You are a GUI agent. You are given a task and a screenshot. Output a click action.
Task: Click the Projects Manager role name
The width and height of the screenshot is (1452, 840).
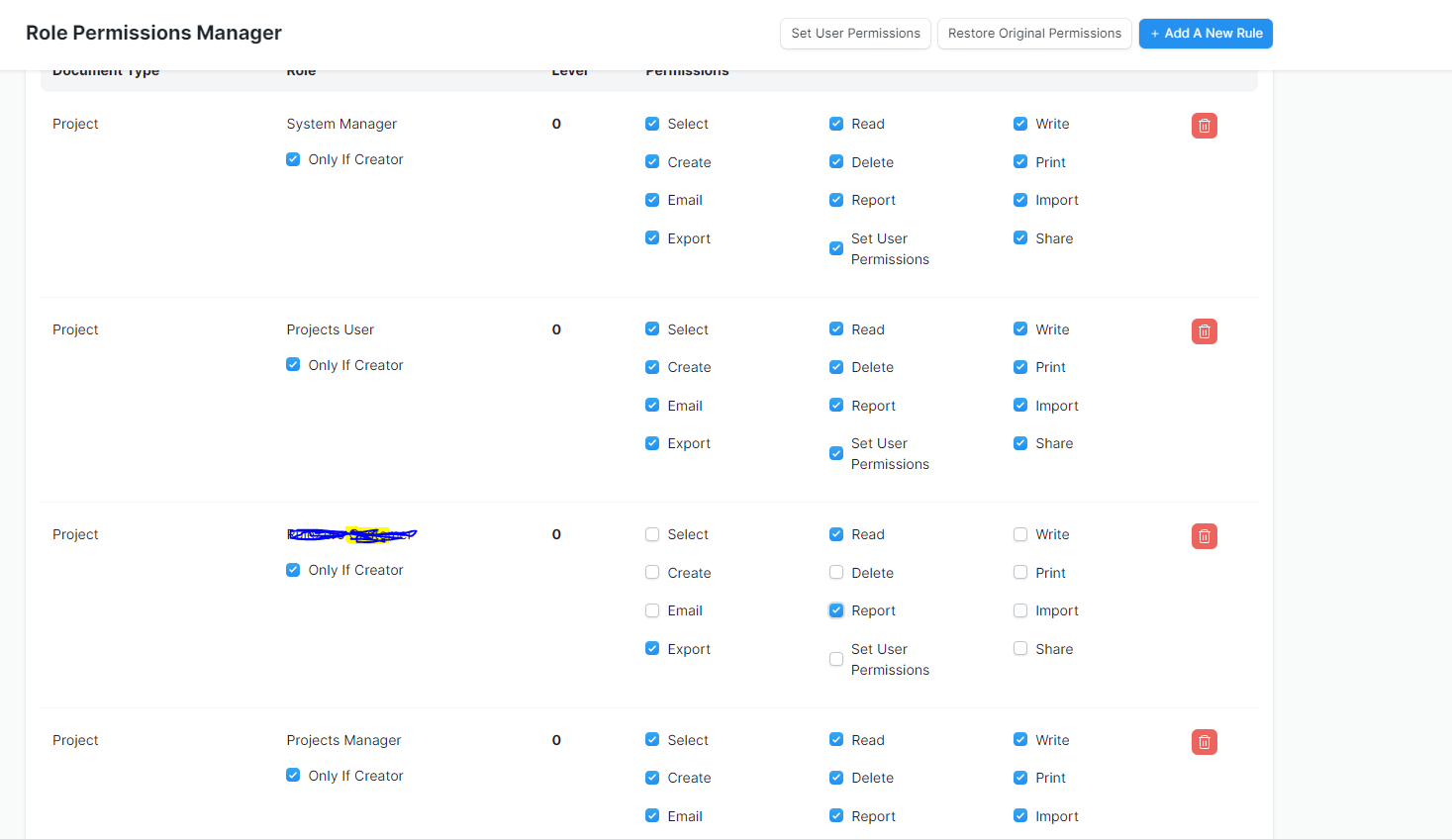(x=343, y=740)
